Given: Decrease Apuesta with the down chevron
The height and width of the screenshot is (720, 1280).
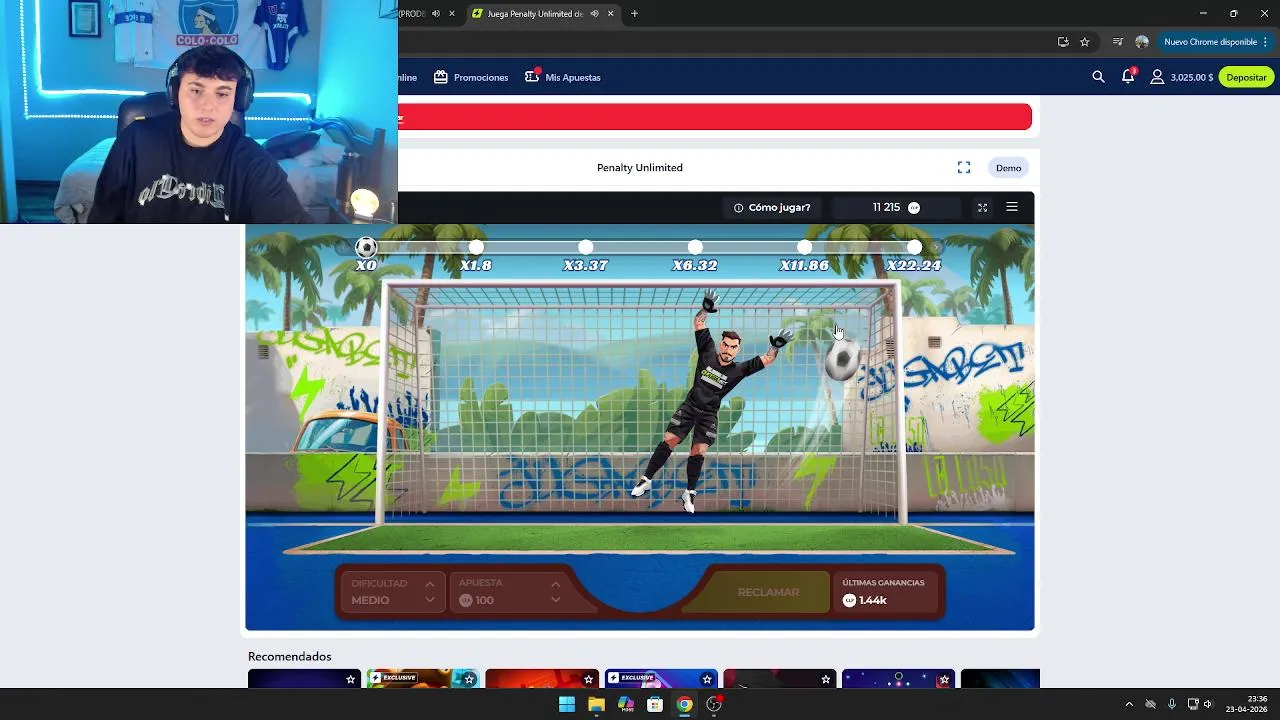Looking at the screenshot, I should coord(555,600).
